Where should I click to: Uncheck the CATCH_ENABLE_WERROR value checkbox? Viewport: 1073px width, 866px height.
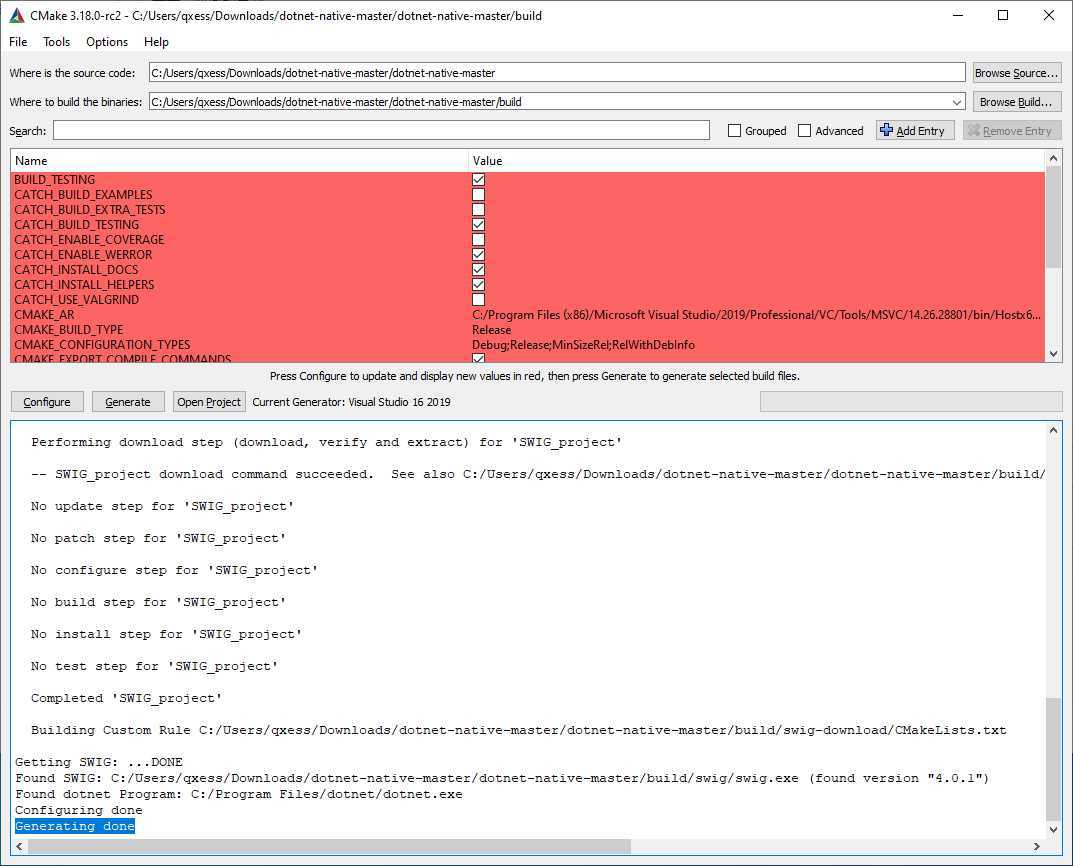478,255
